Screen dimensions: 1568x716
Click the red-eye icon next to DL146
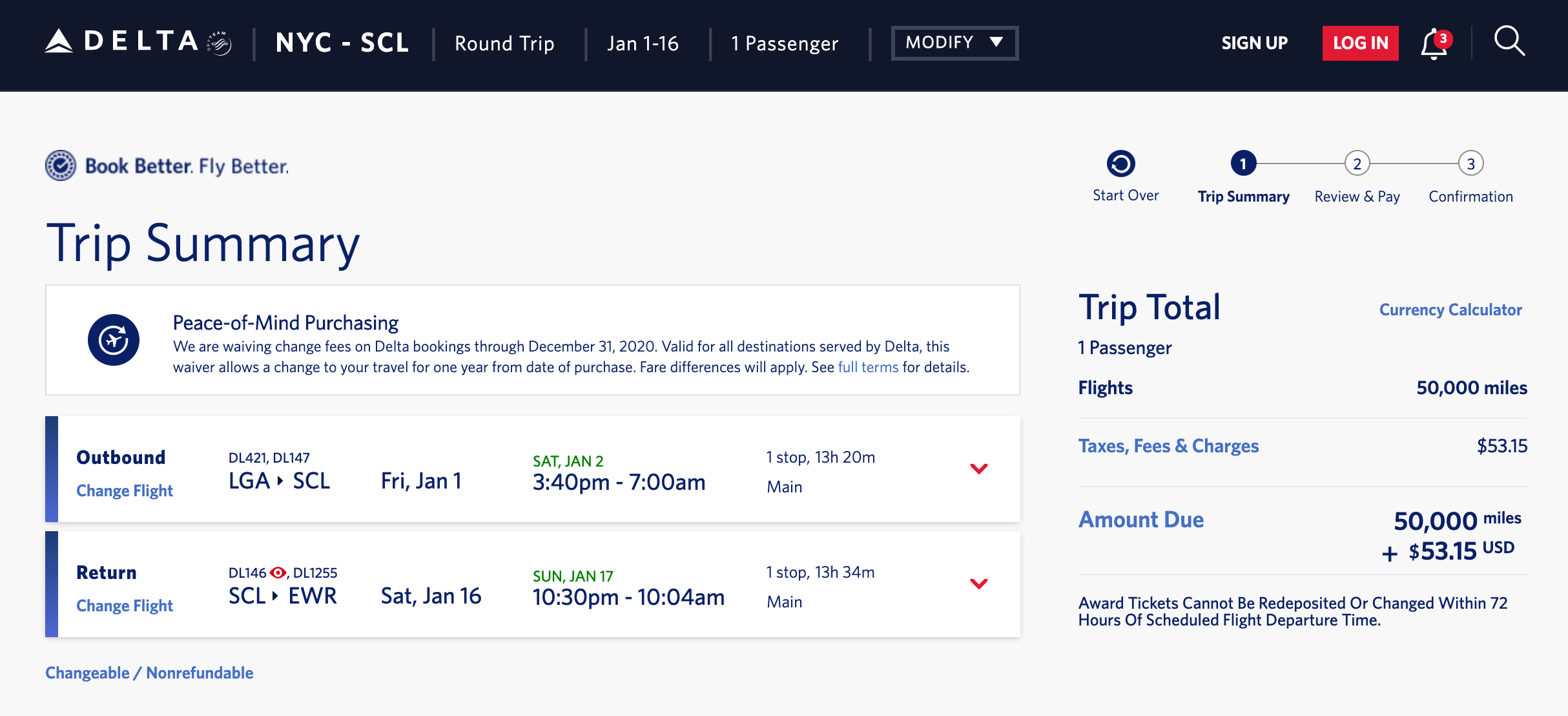[278, 573]
